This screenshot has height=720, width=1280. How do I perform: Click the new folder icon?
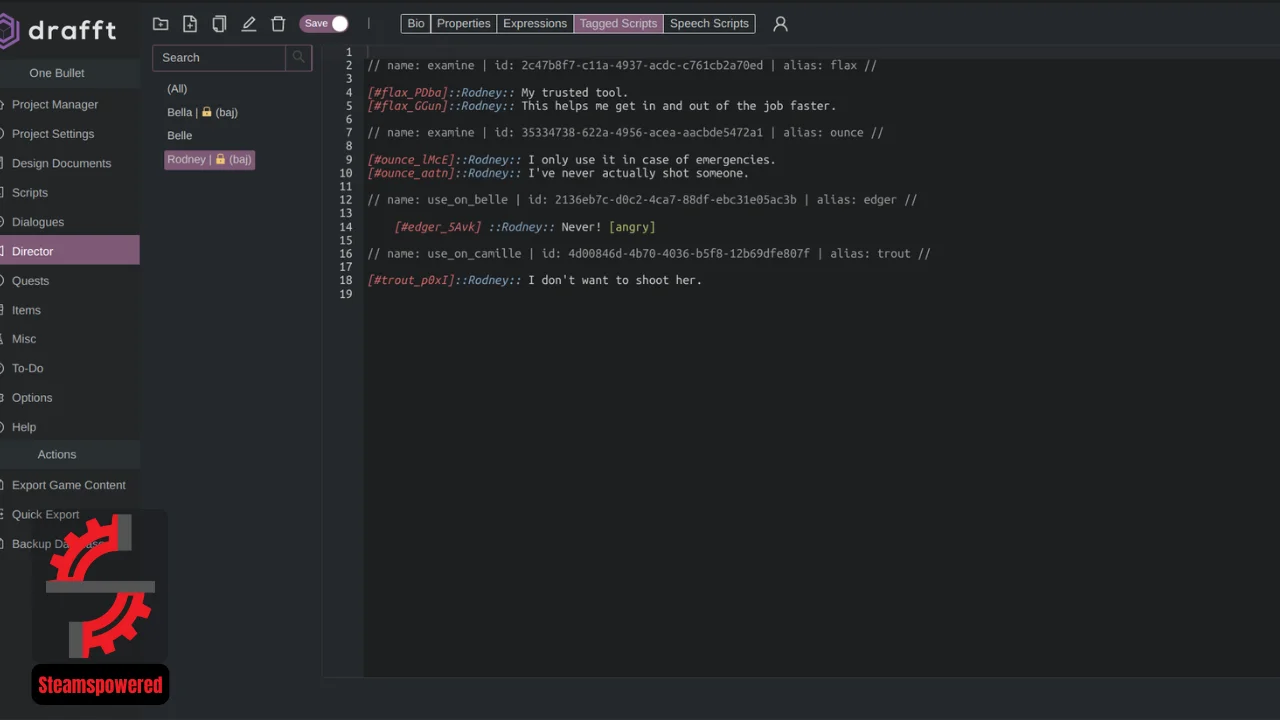(160, 24)
